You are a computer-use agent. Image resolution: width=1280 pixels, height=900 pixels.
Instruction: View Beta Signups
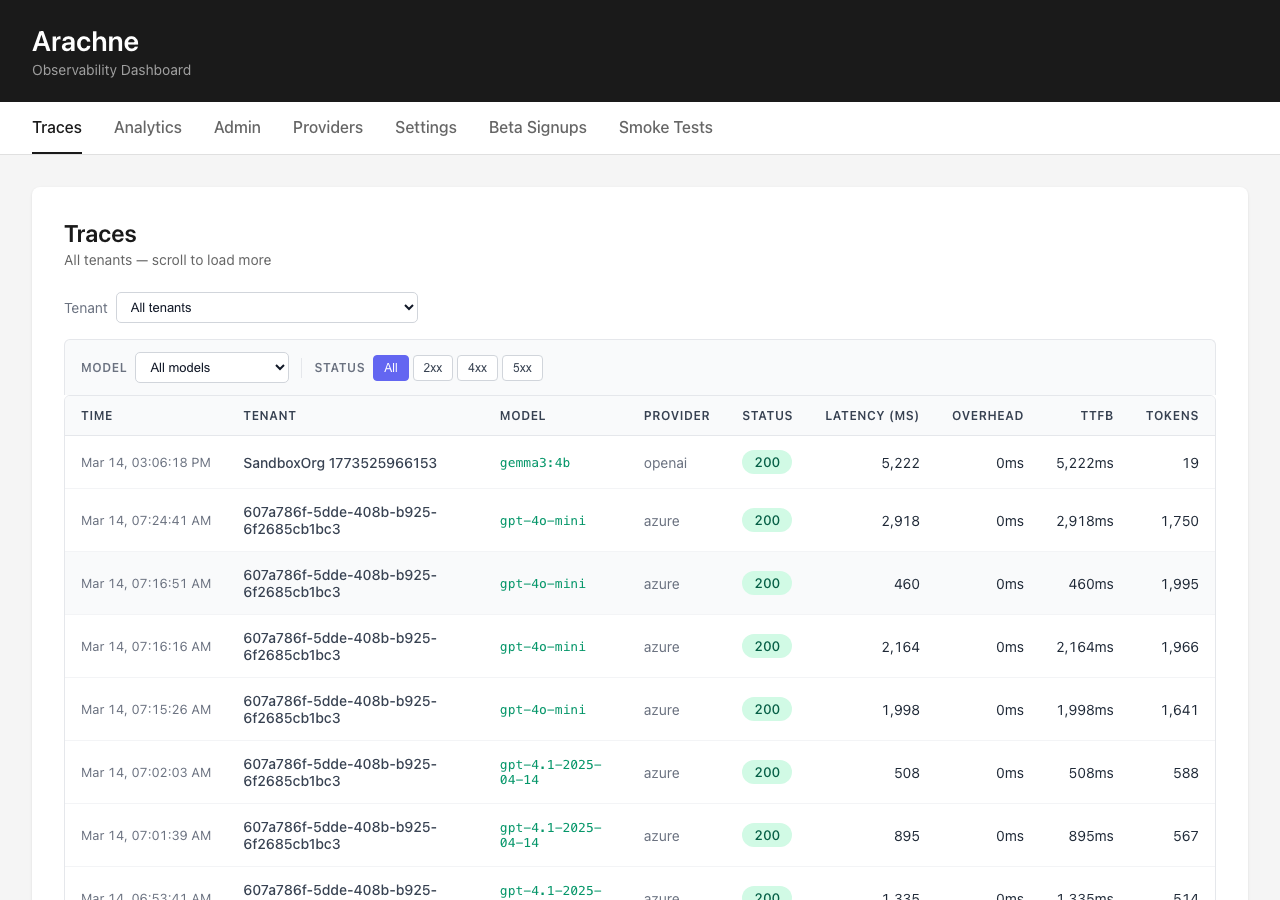pyautogui.click(x=537, y=127)
